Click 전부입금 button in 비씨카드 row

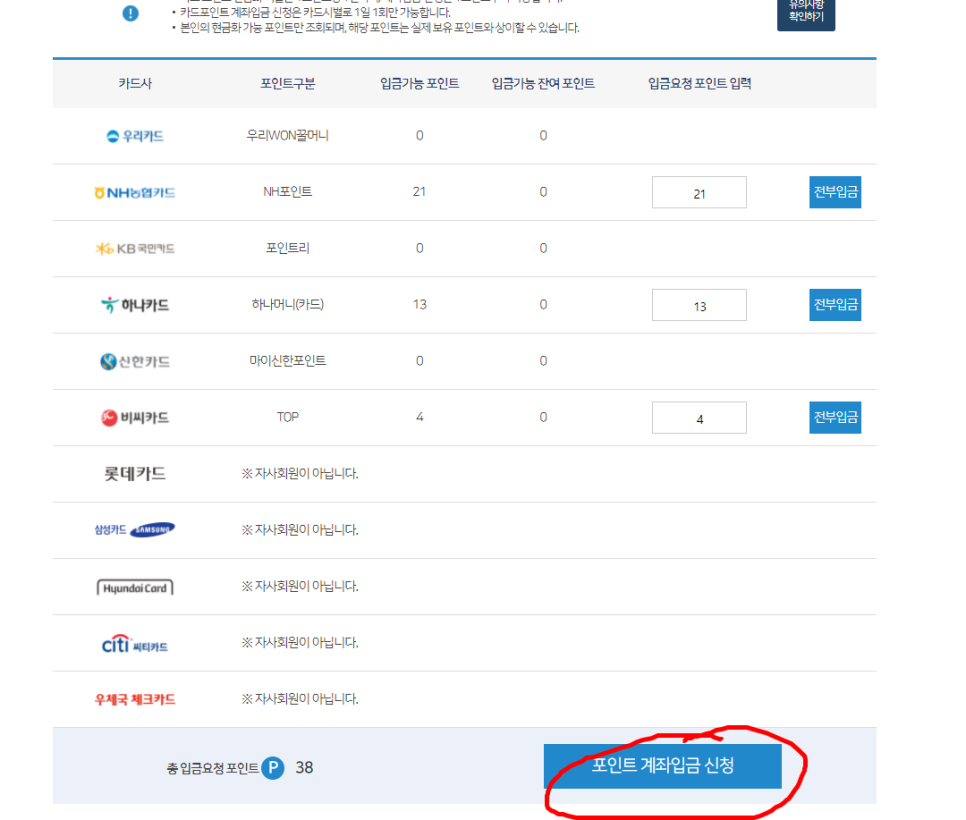[835, 418]
